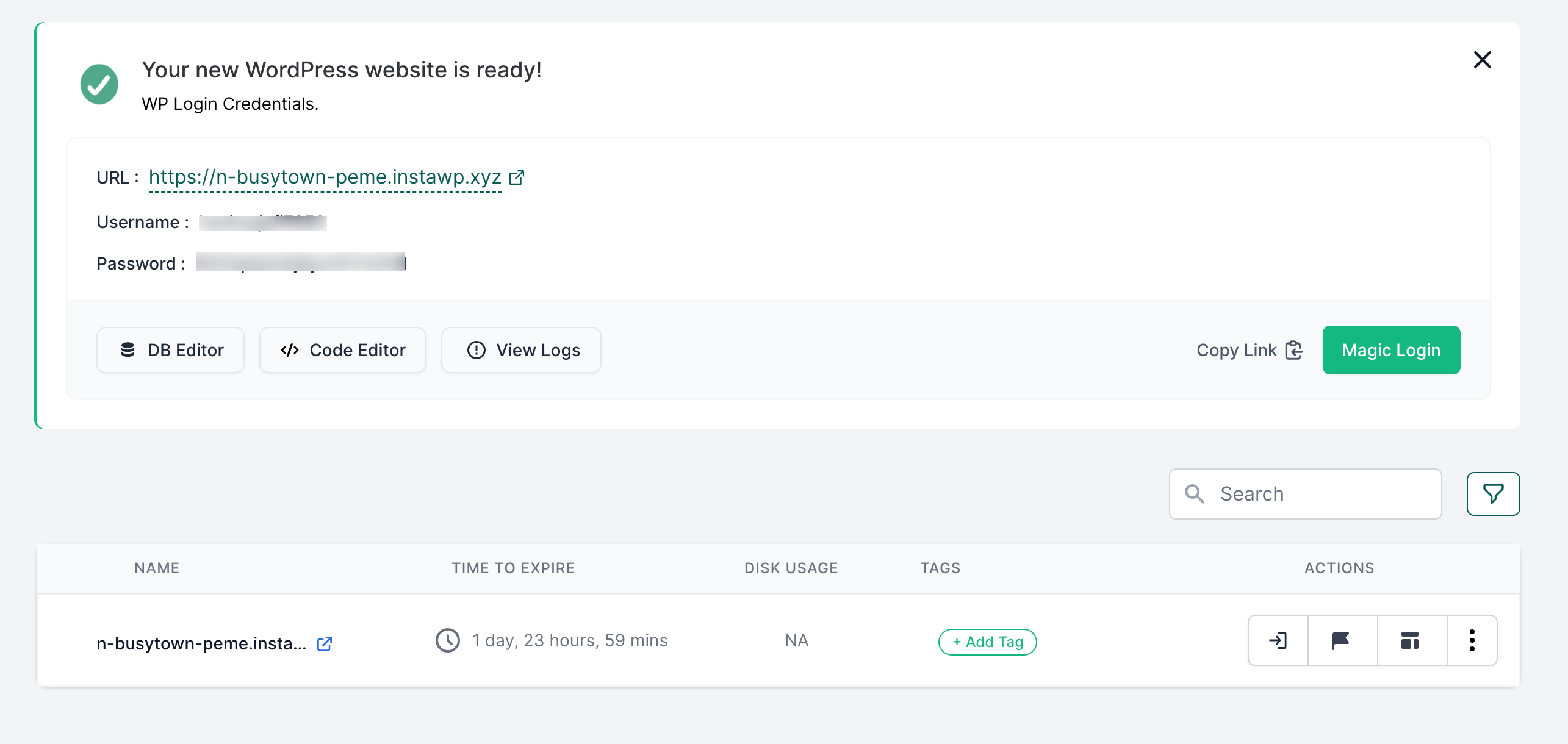Image resolution: width=1568 pixels, height=744 pixels.
Task: Click the green checkmark success badge
Action: [x=99, y=84]
